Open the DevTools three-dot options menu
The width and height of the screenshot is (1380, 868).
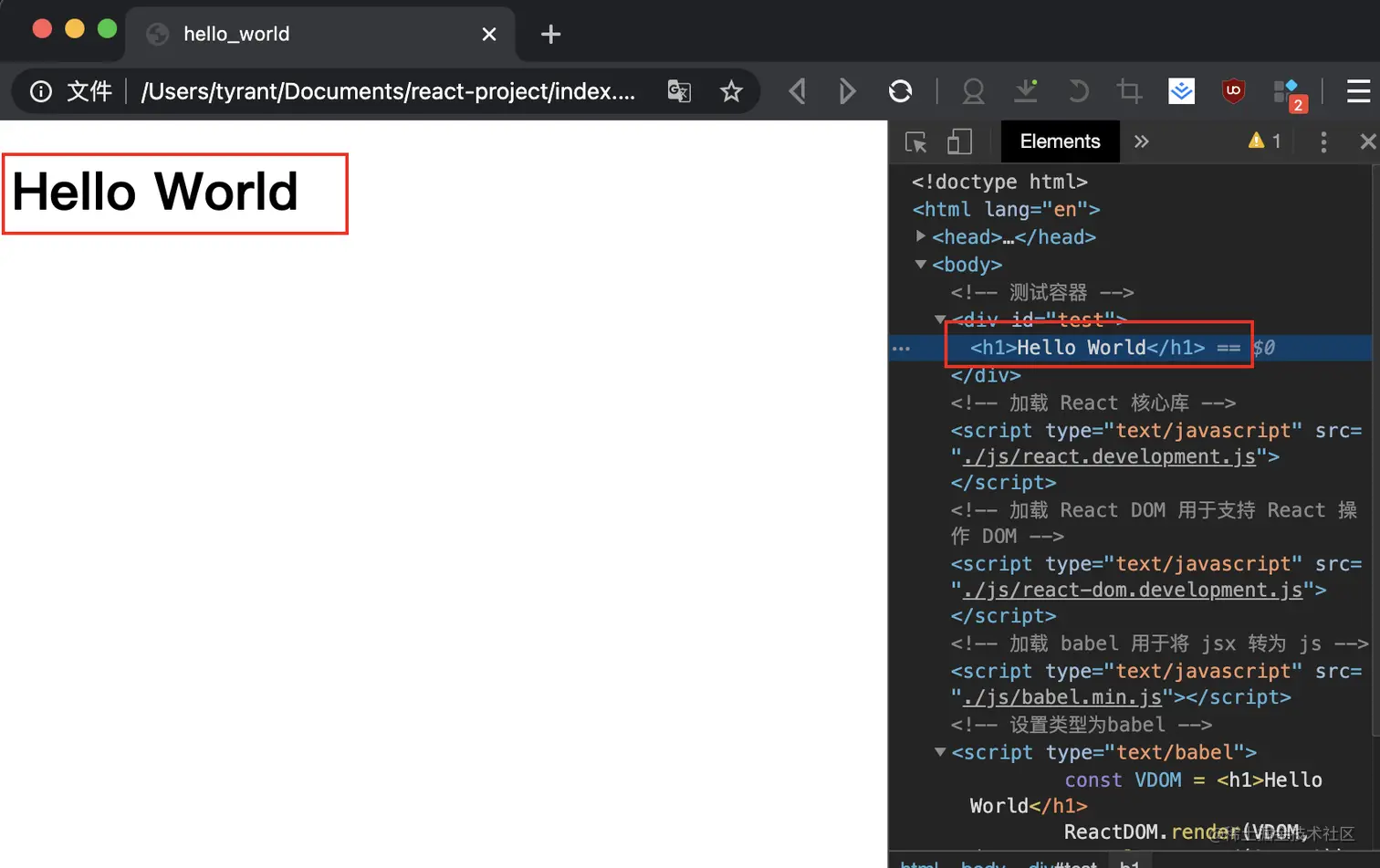(x=1323, y=141)
